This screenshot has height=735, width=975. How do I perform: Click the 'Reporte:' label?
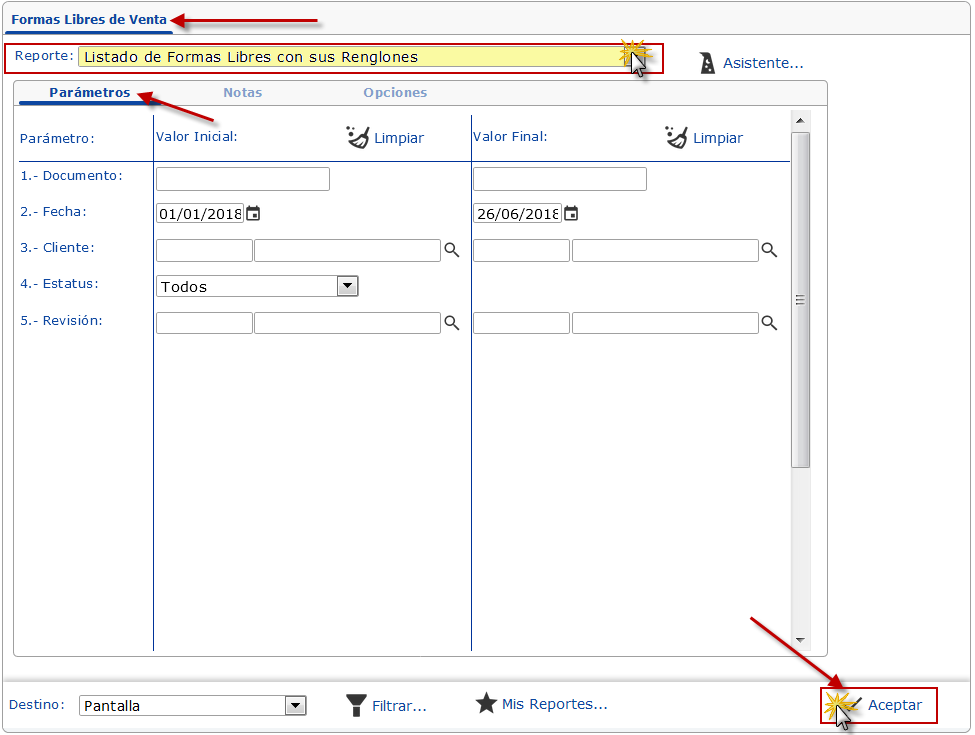pos(44,56)
